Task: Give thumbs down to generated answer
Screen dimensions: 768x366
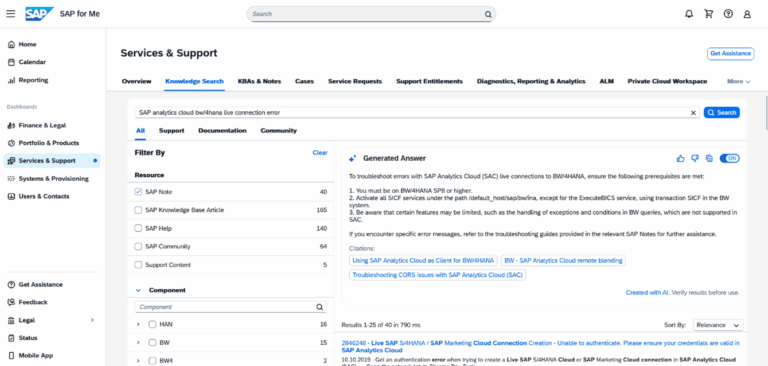Action: tap(694, 158)
